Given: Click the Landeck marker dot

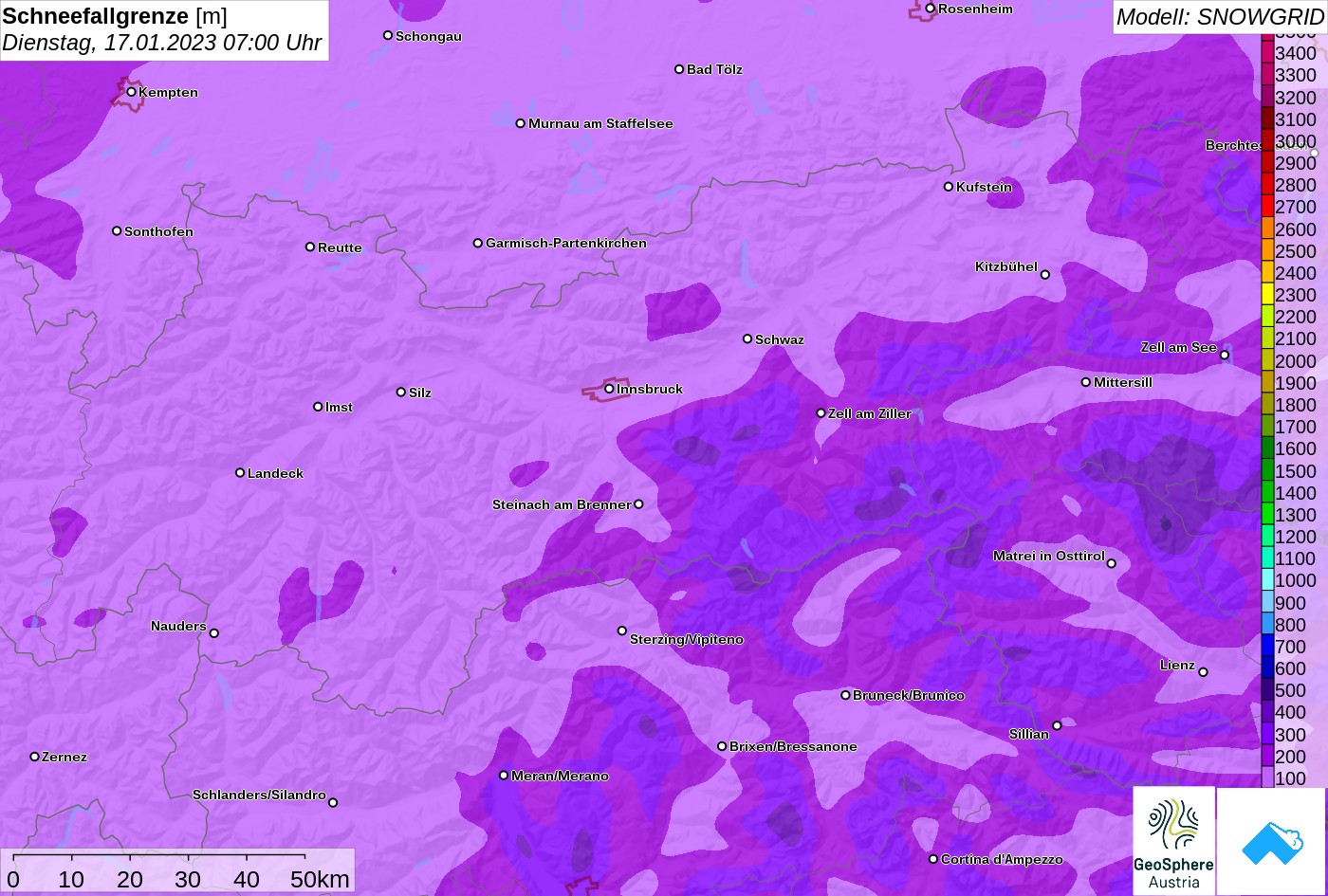Looking at the screenshot, I should click(240, 473).
